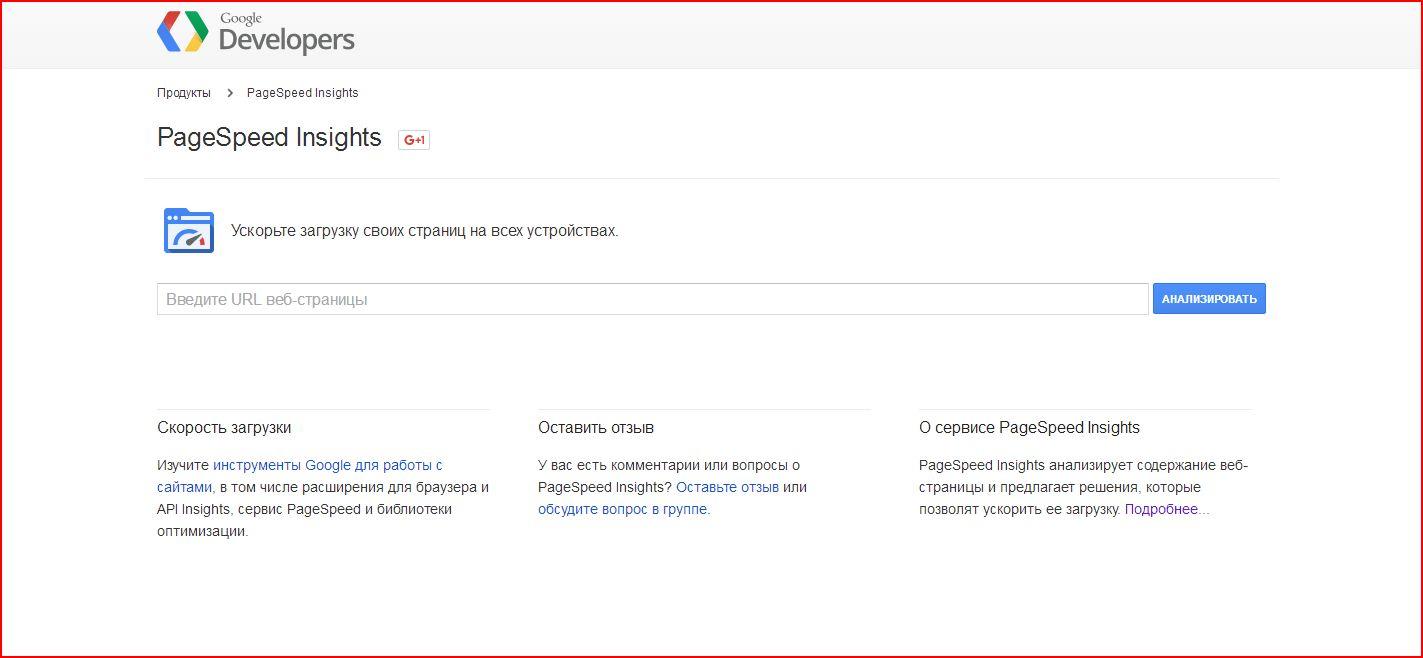Click the PageSpeed Insights page heading
This screenshot has height=658, width=1423.
269,137
